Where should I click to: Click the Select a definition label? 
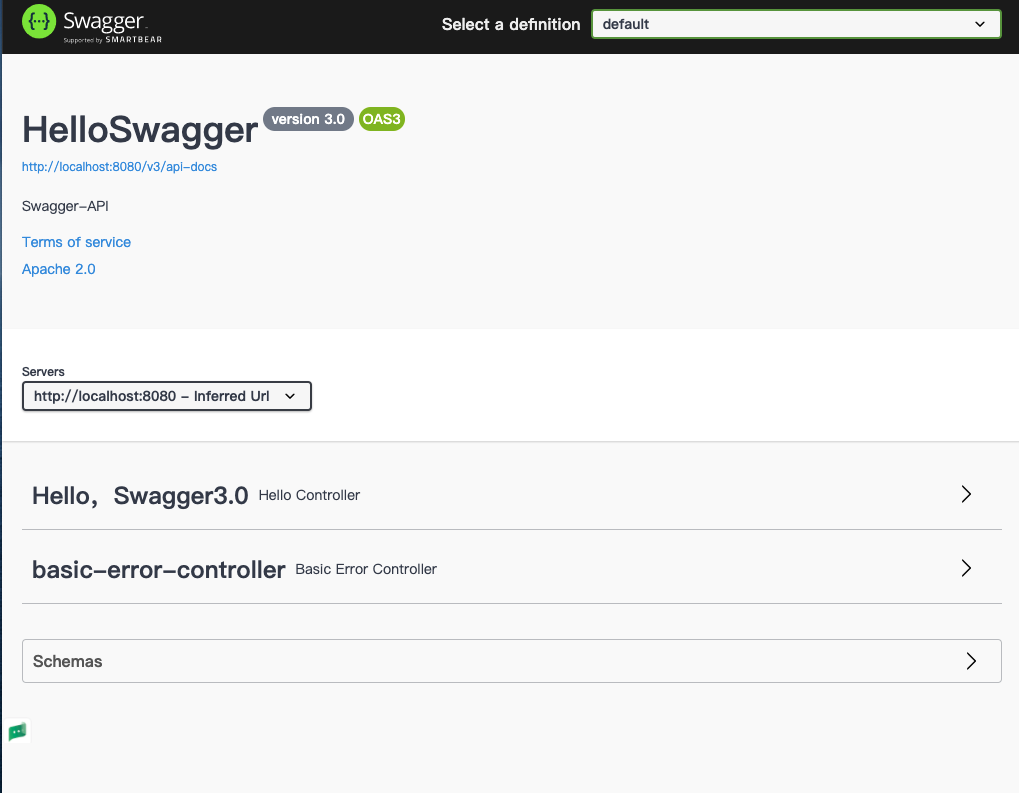point(511,25)
